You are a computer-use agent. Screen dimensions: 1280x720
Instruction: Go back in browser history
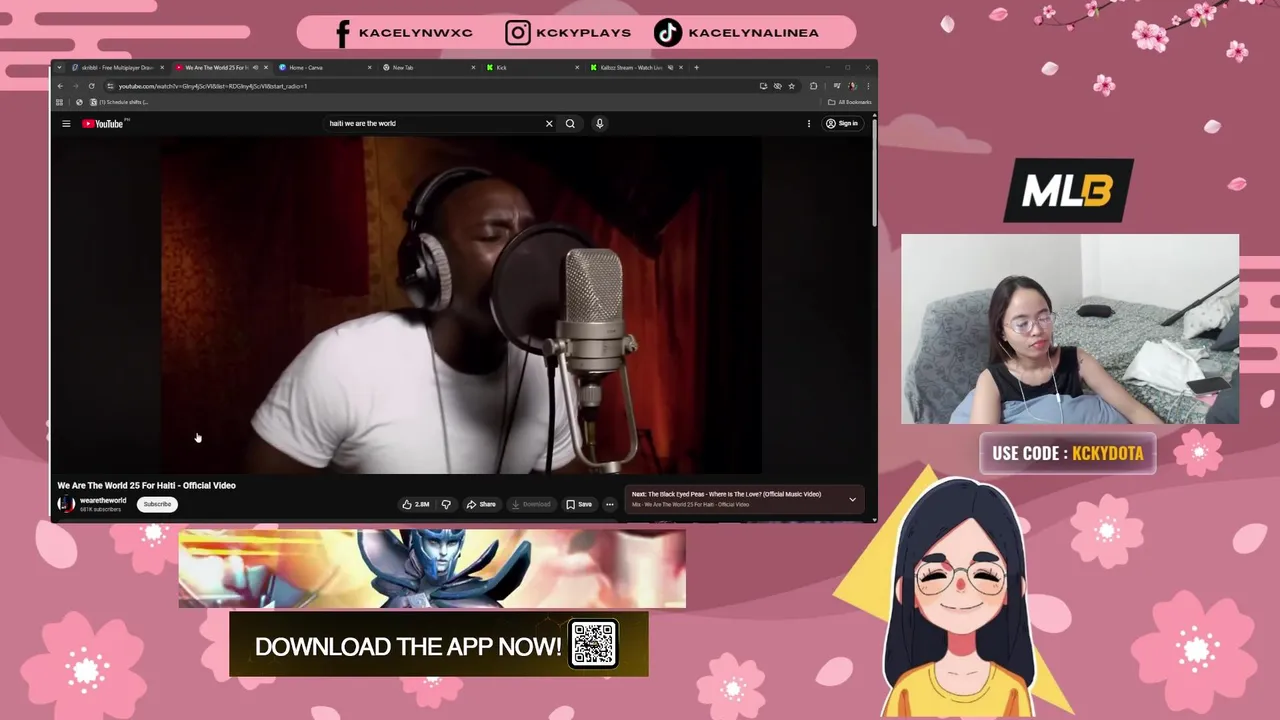(60, 86)
